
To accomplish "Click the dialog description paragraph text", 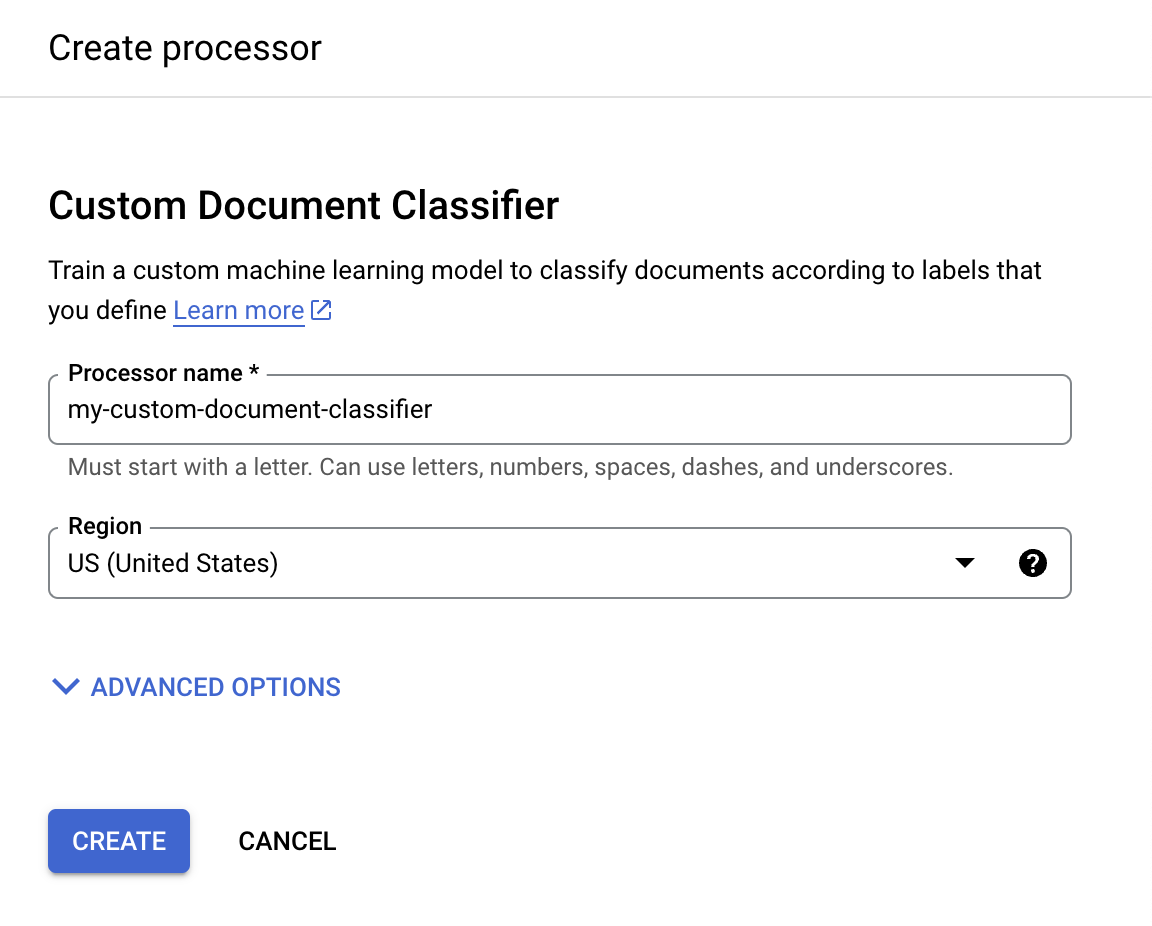I will point(544,270).
